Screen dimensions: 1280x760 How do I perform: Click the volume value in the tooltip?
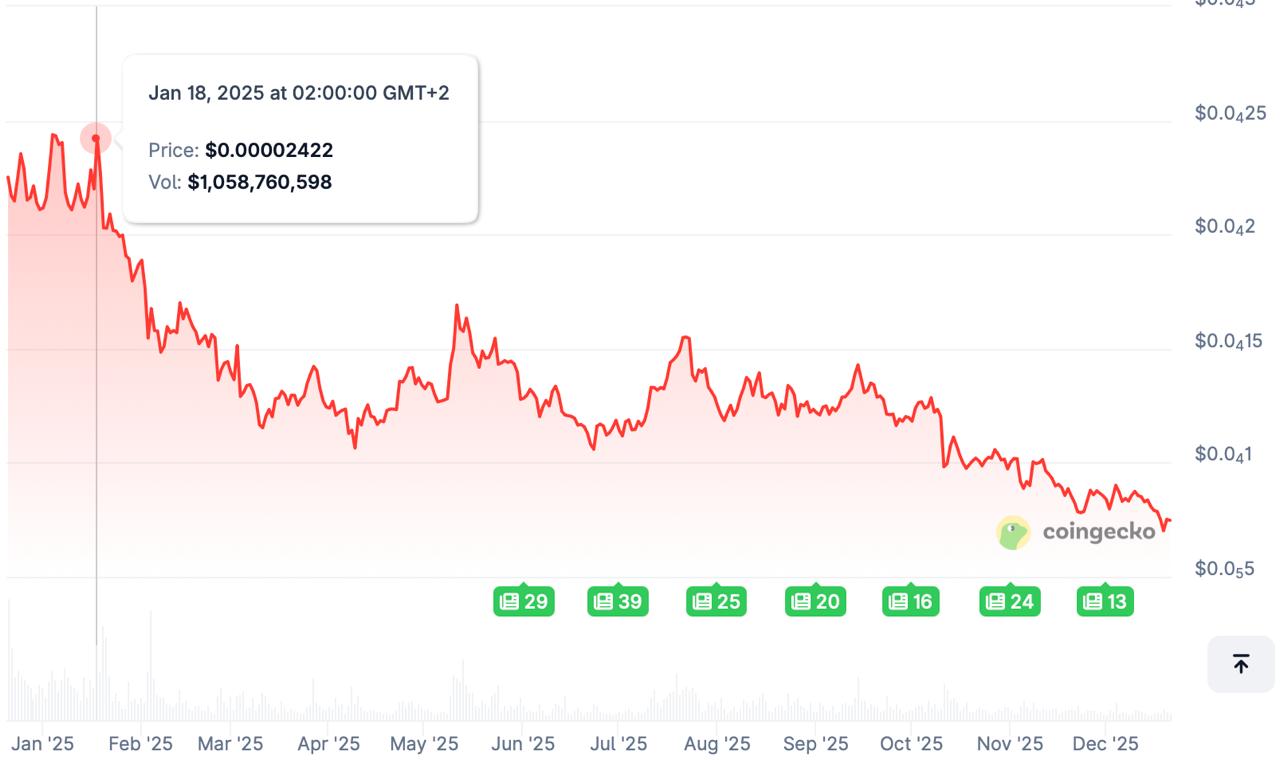point(260,182)
